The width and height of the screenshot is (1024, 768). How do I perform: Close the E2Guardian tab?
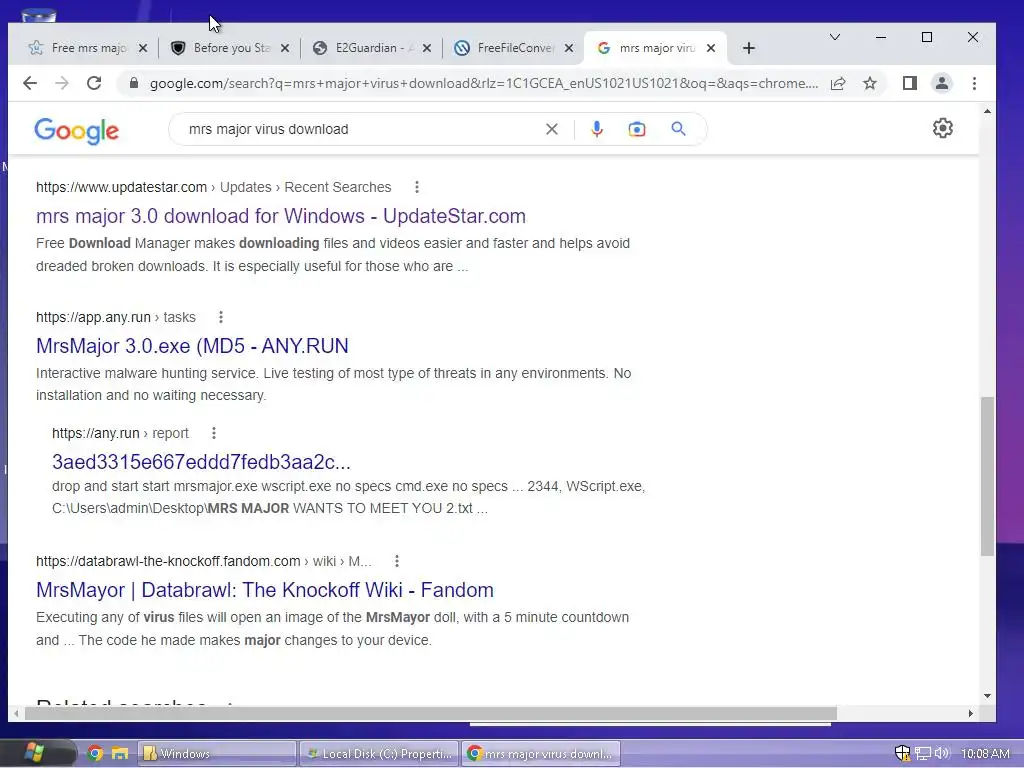(426, 48)
